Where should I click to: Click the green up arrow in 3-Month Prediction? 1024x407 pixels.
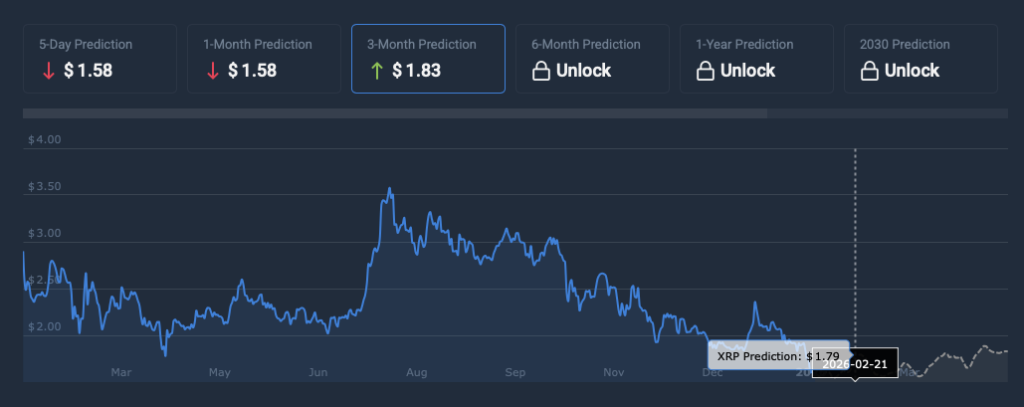375,71
